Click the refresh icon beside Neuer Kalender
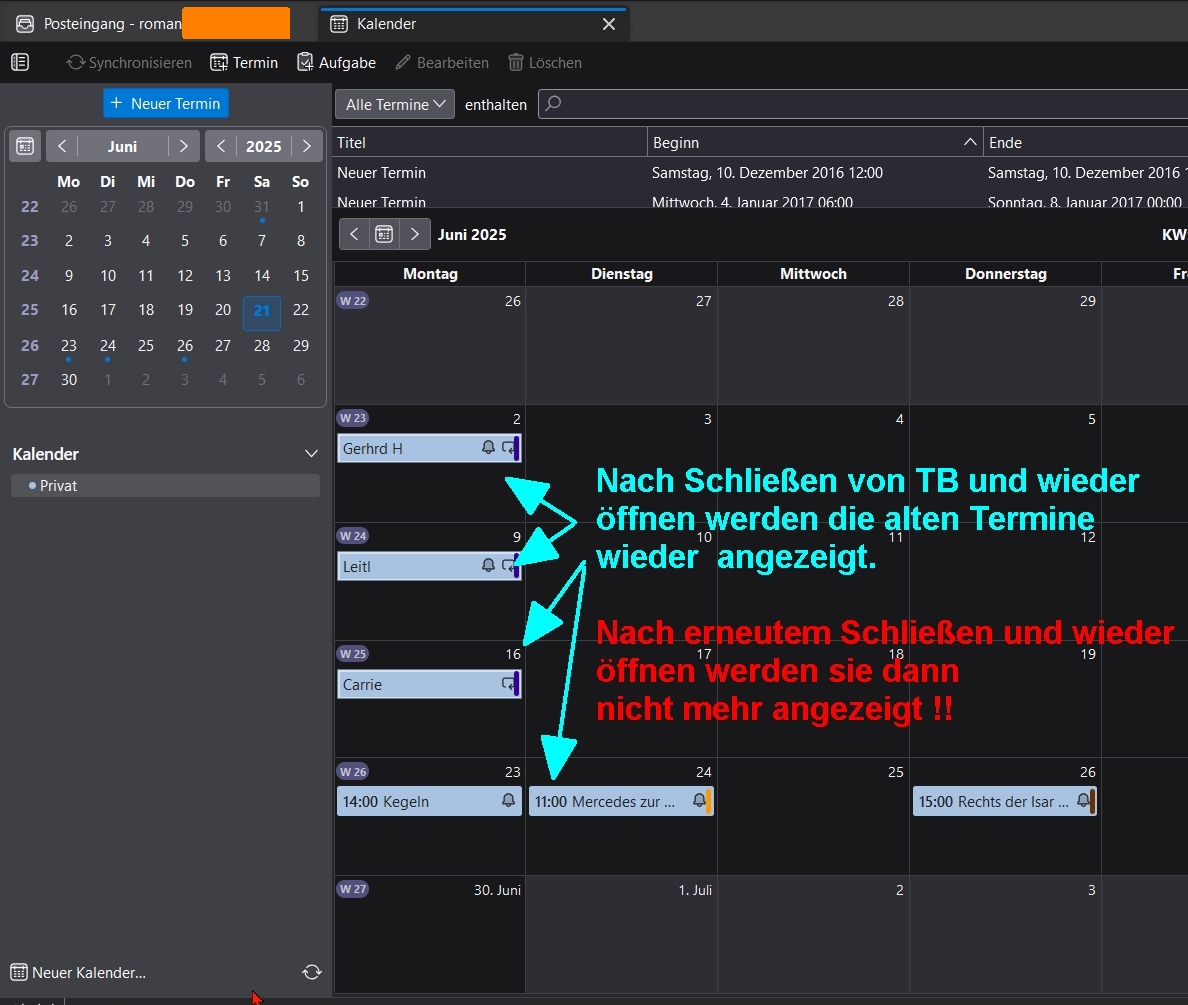Image resolution: width=1188 pixels, height=1005 pixels. (x=312, y=972)
